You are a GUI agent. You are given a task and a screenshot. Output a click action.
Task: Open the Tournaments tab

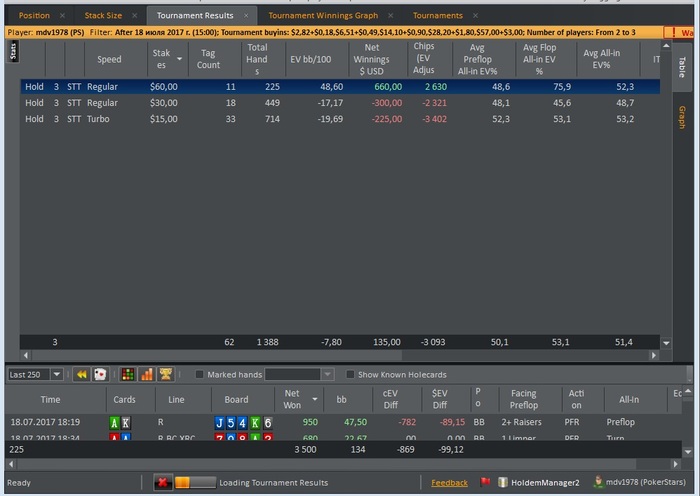[x=438, y=16]
